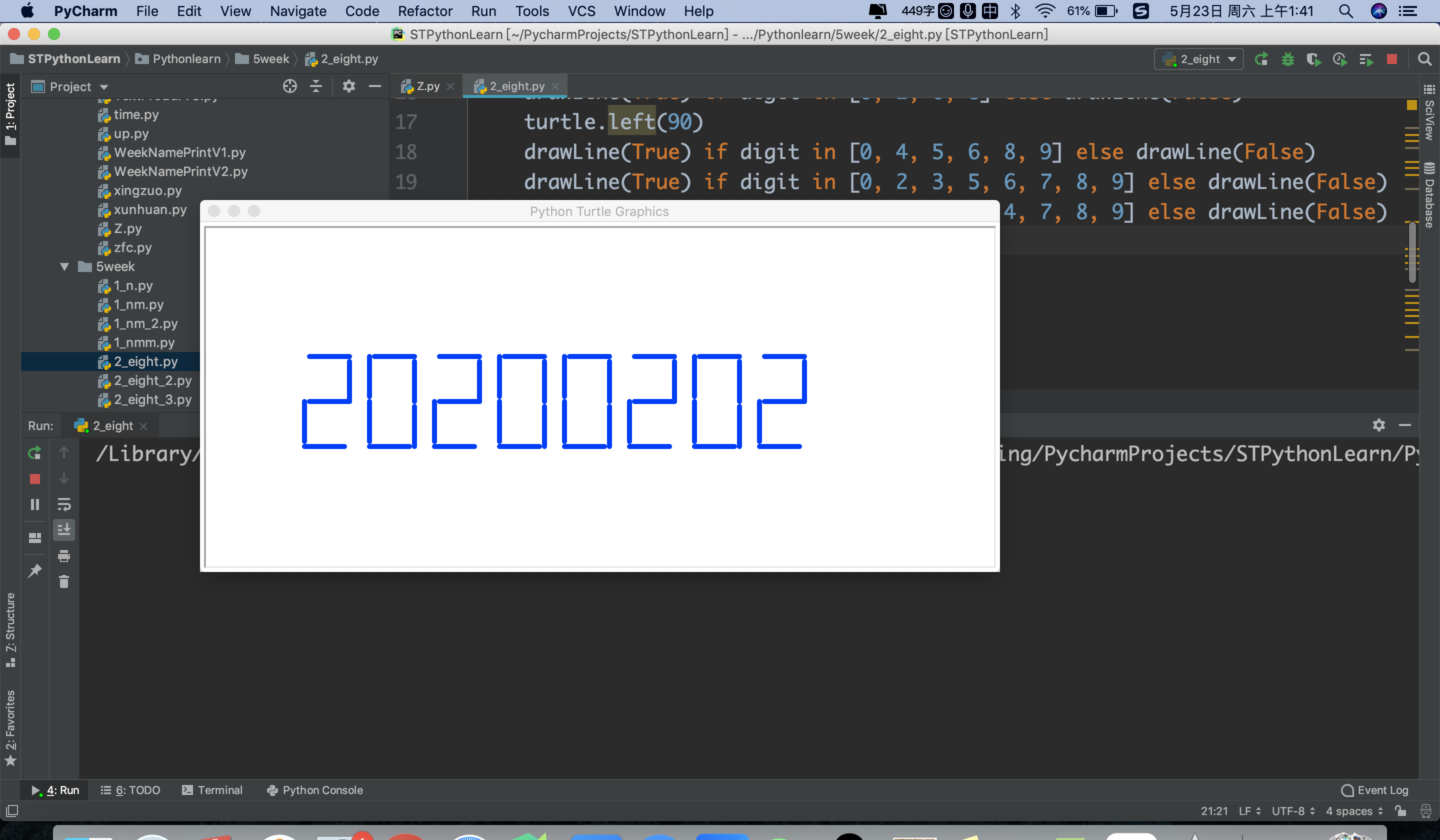
Task: Click the locate-file crosshair in Project panel
Action: tap(289, 86)
